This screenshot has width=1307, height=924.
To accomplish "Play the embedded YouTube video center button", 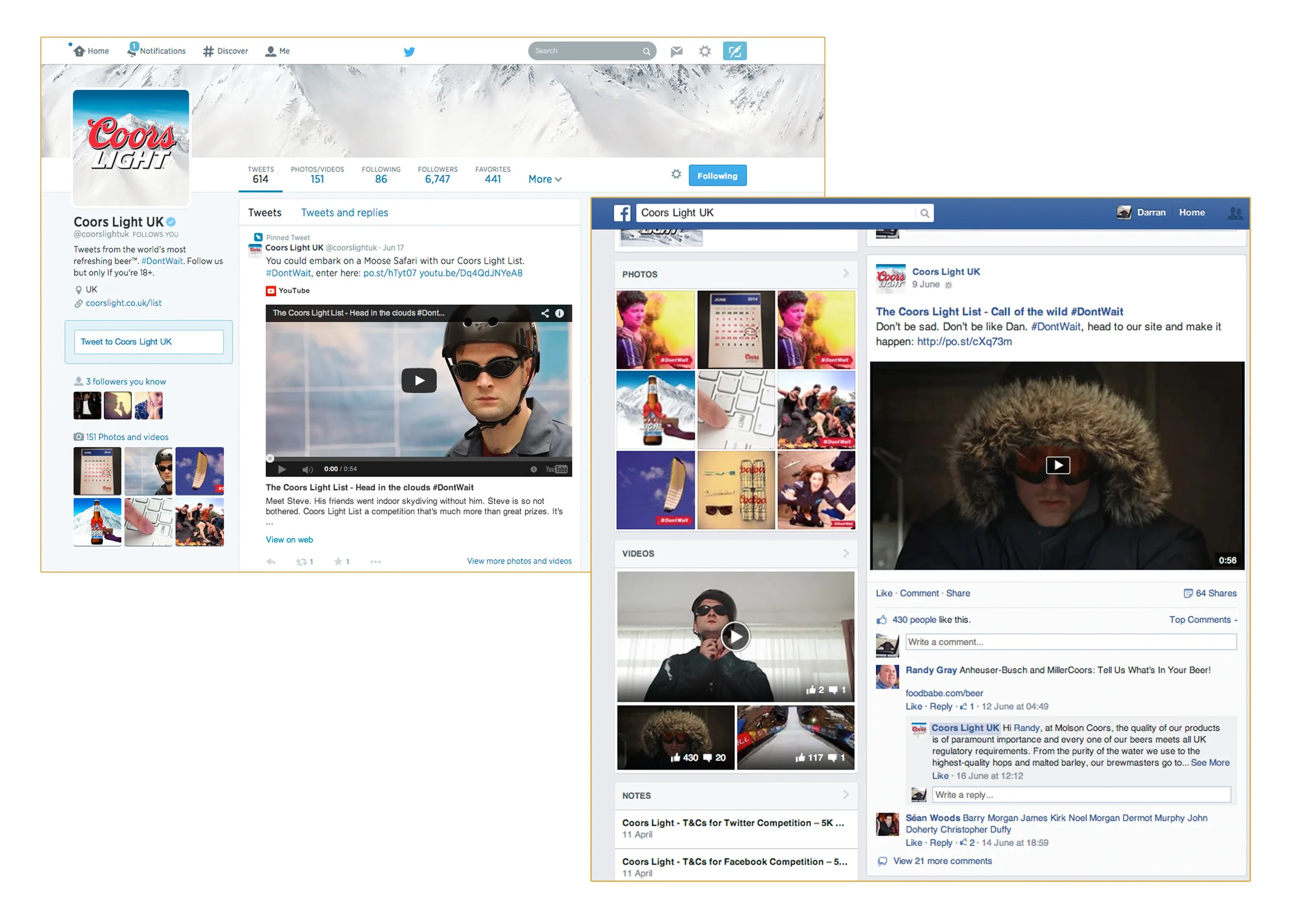I will coord(419,380).
